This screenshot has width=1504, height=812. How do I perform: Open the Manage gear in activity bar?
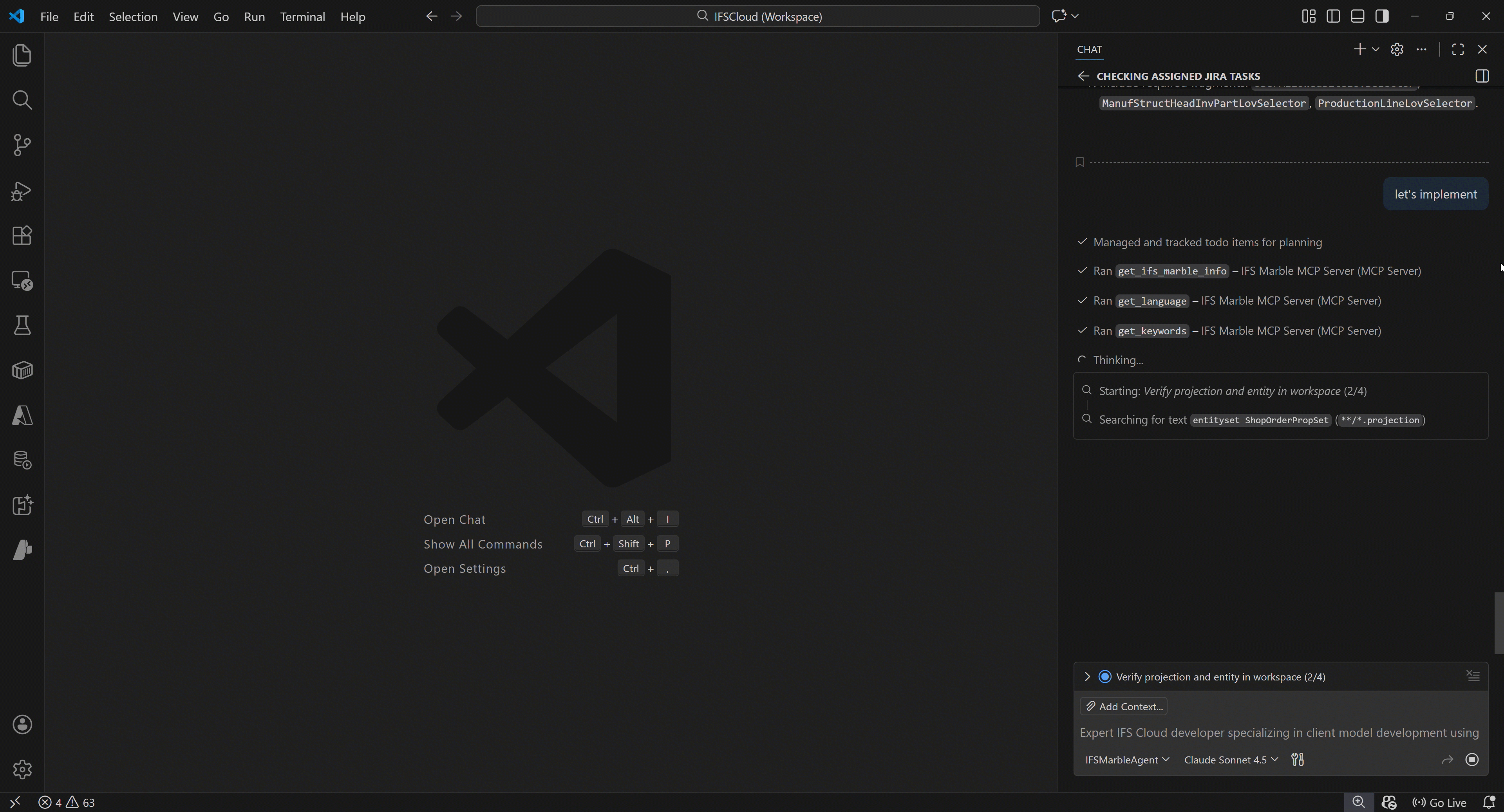coord(22,769)
